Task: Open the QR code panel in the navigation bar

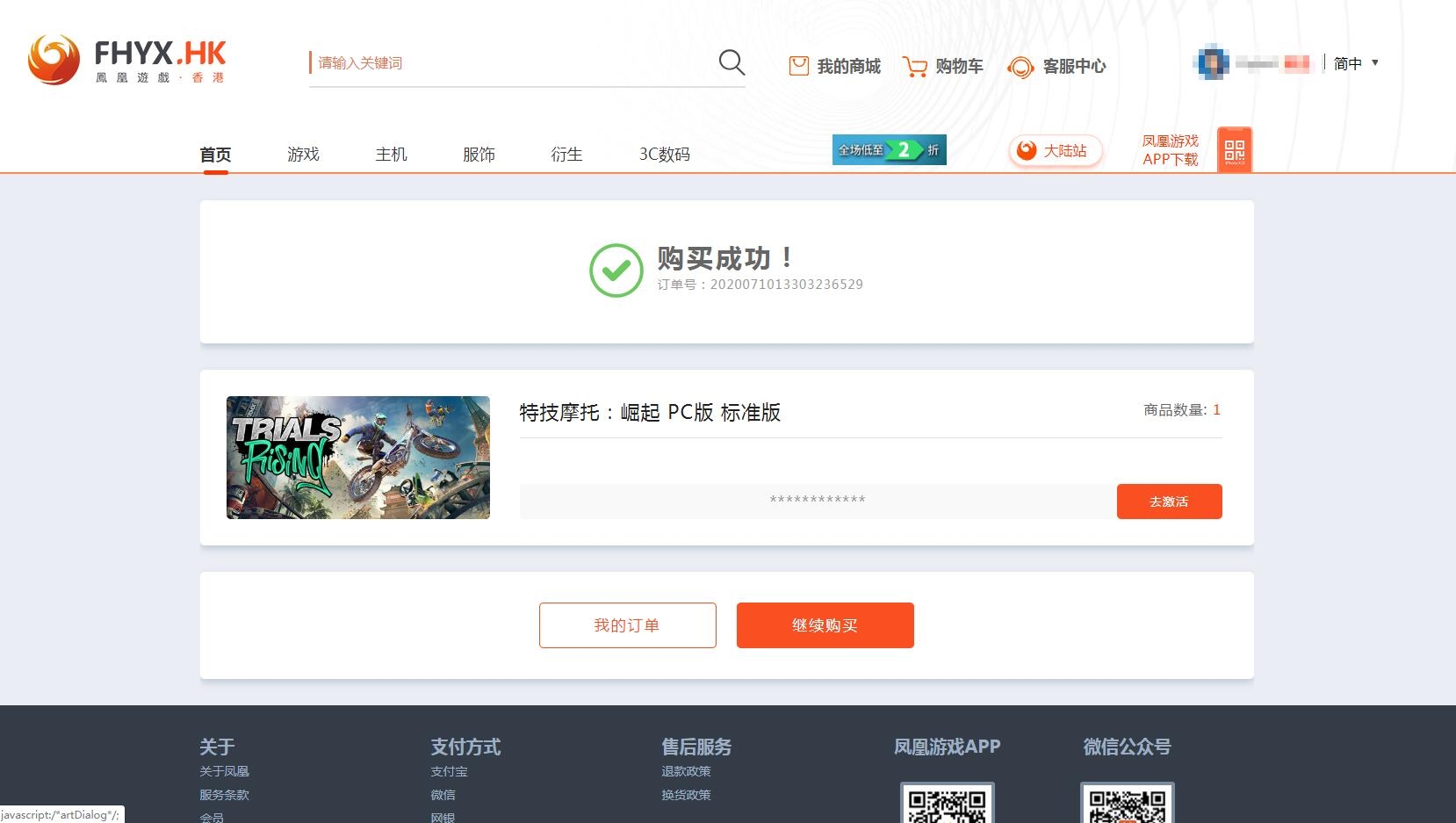Action: (1234, 149)
